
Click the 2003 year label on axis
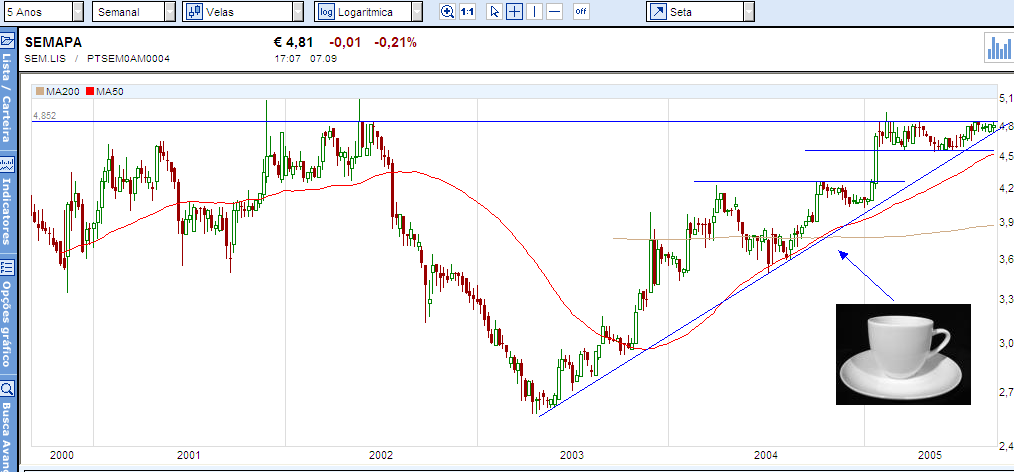[572, 455]
